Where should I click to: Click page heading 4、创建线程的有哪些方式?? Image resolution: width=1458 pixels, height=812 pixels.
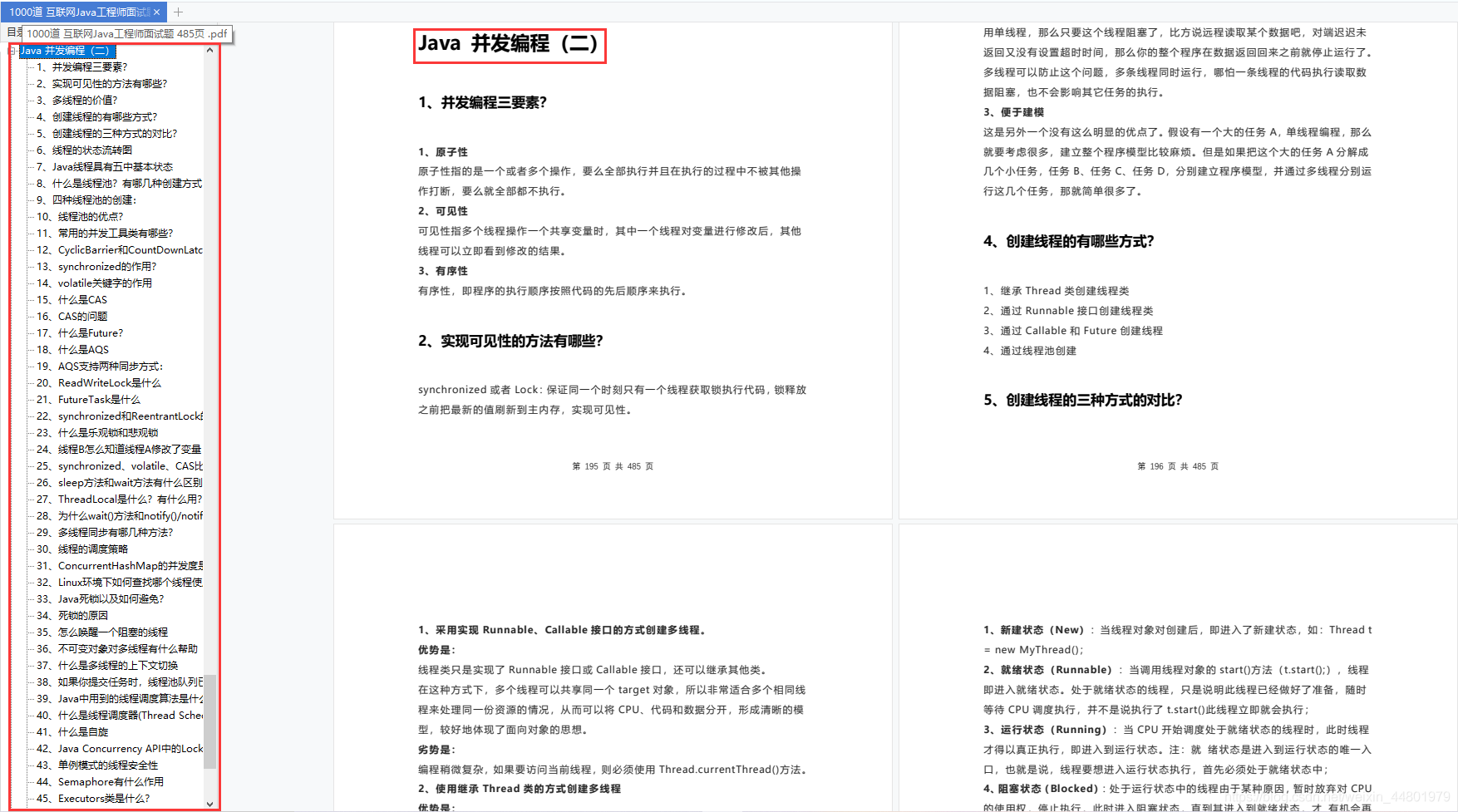[1069, 242]
